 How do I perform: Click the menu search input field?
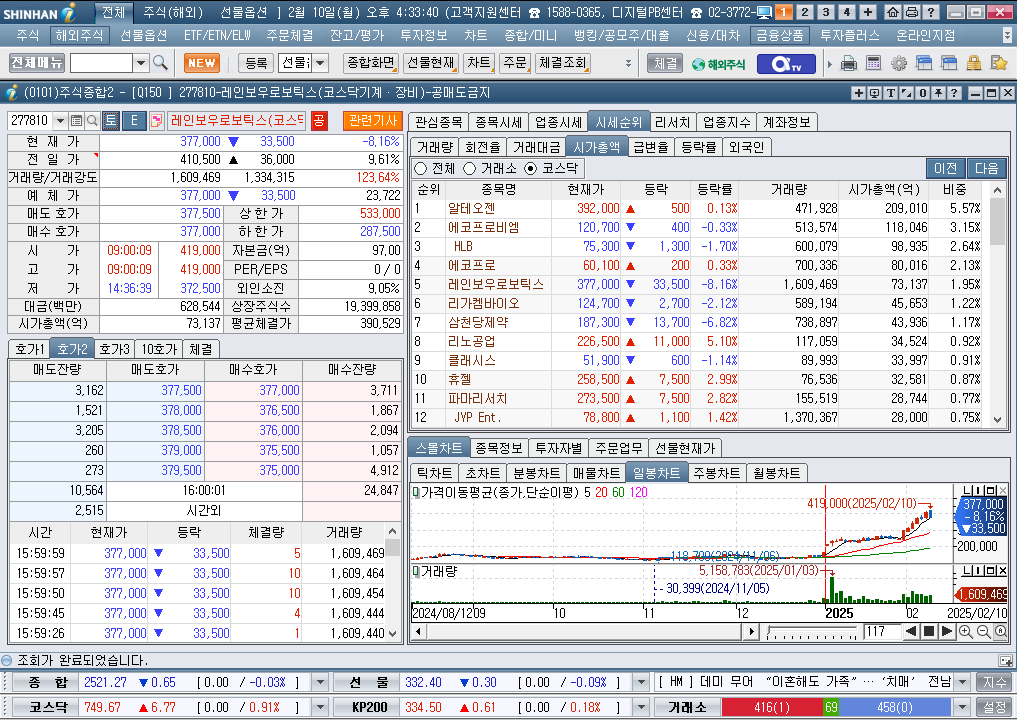pyautogui.click(x=101, y=63)
